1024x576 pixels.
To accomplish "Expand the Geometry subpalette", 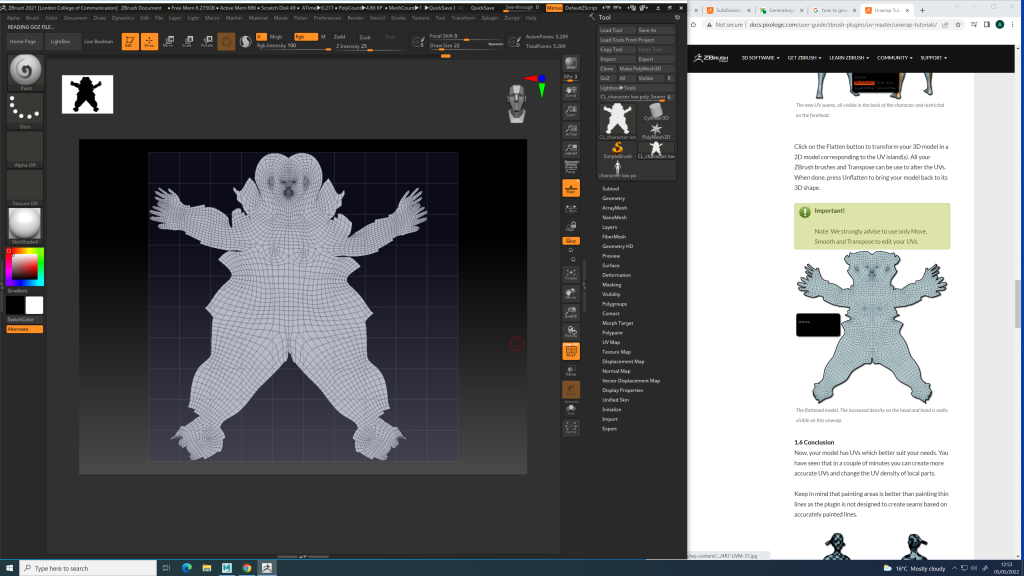I will pos(613,198).
